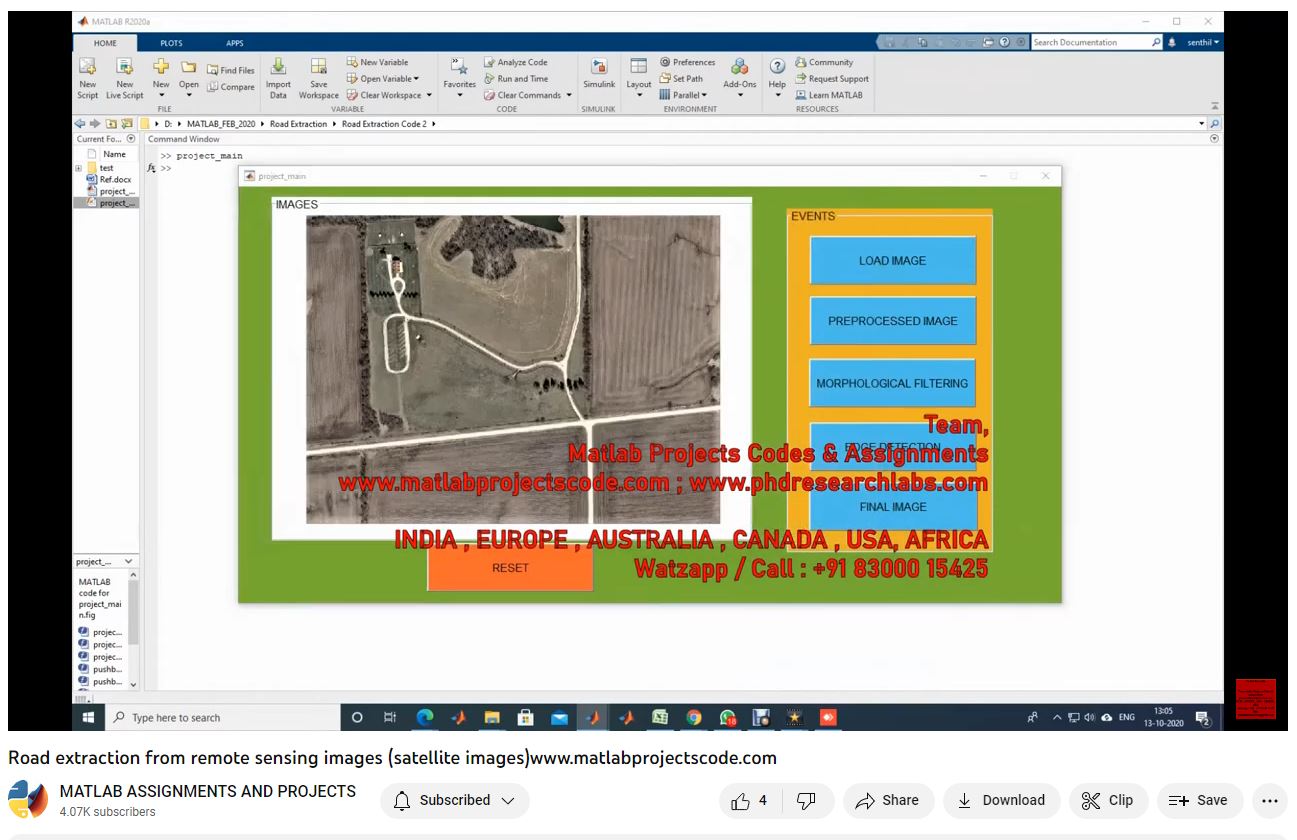
Task: Click the Download button
Action: coord(1001,800)
